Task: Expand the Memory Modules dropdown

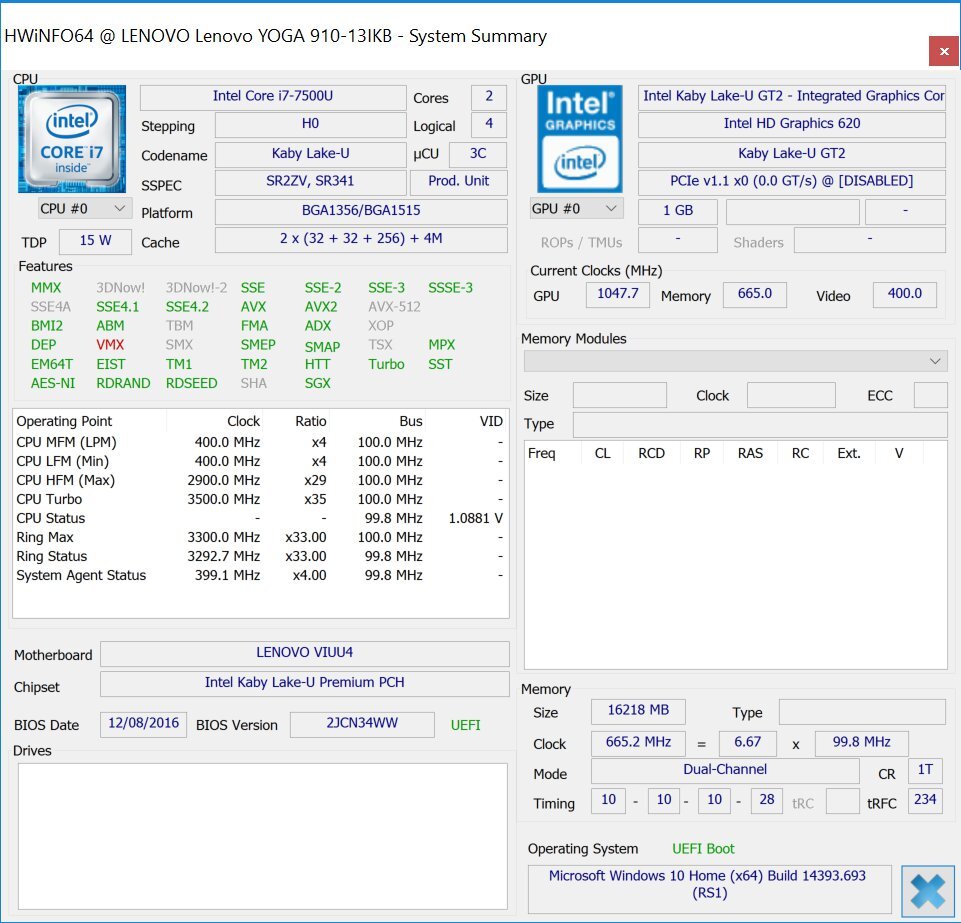Action: 735,360
